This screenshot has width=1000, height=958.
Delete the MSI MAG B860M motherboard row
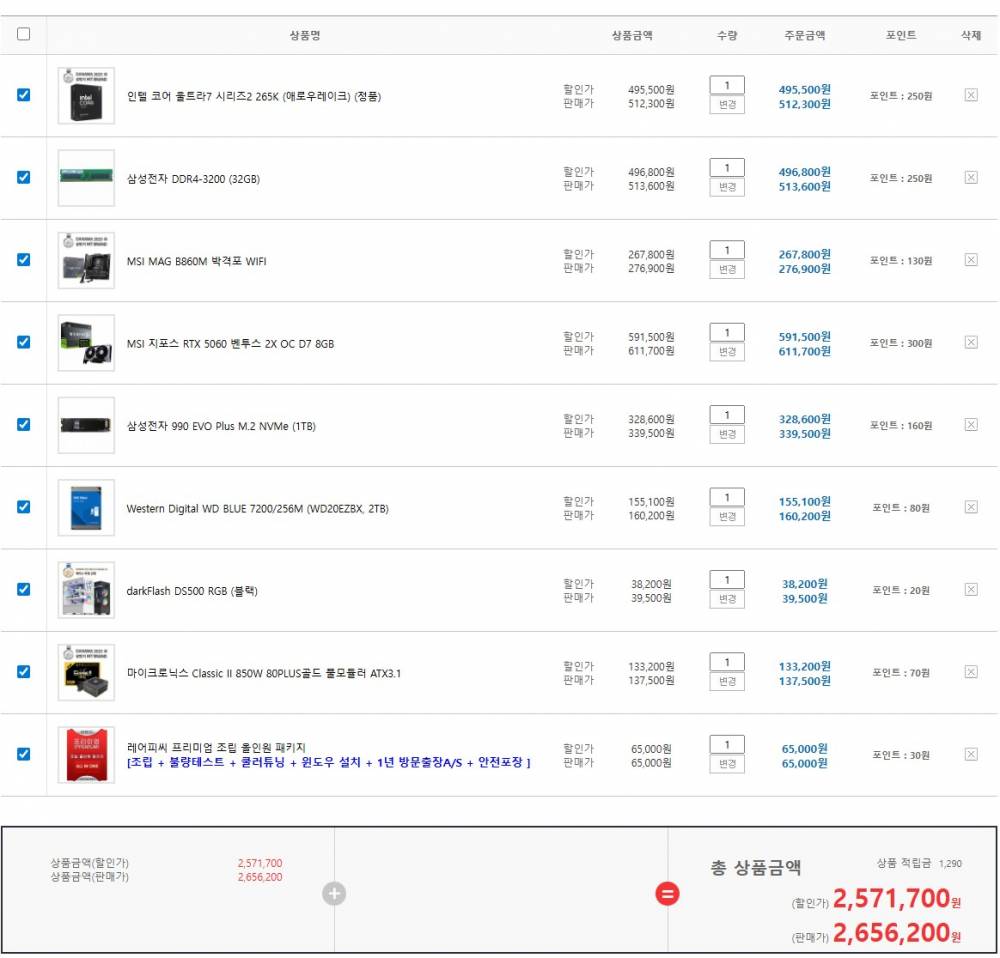(x=970, y=260)
